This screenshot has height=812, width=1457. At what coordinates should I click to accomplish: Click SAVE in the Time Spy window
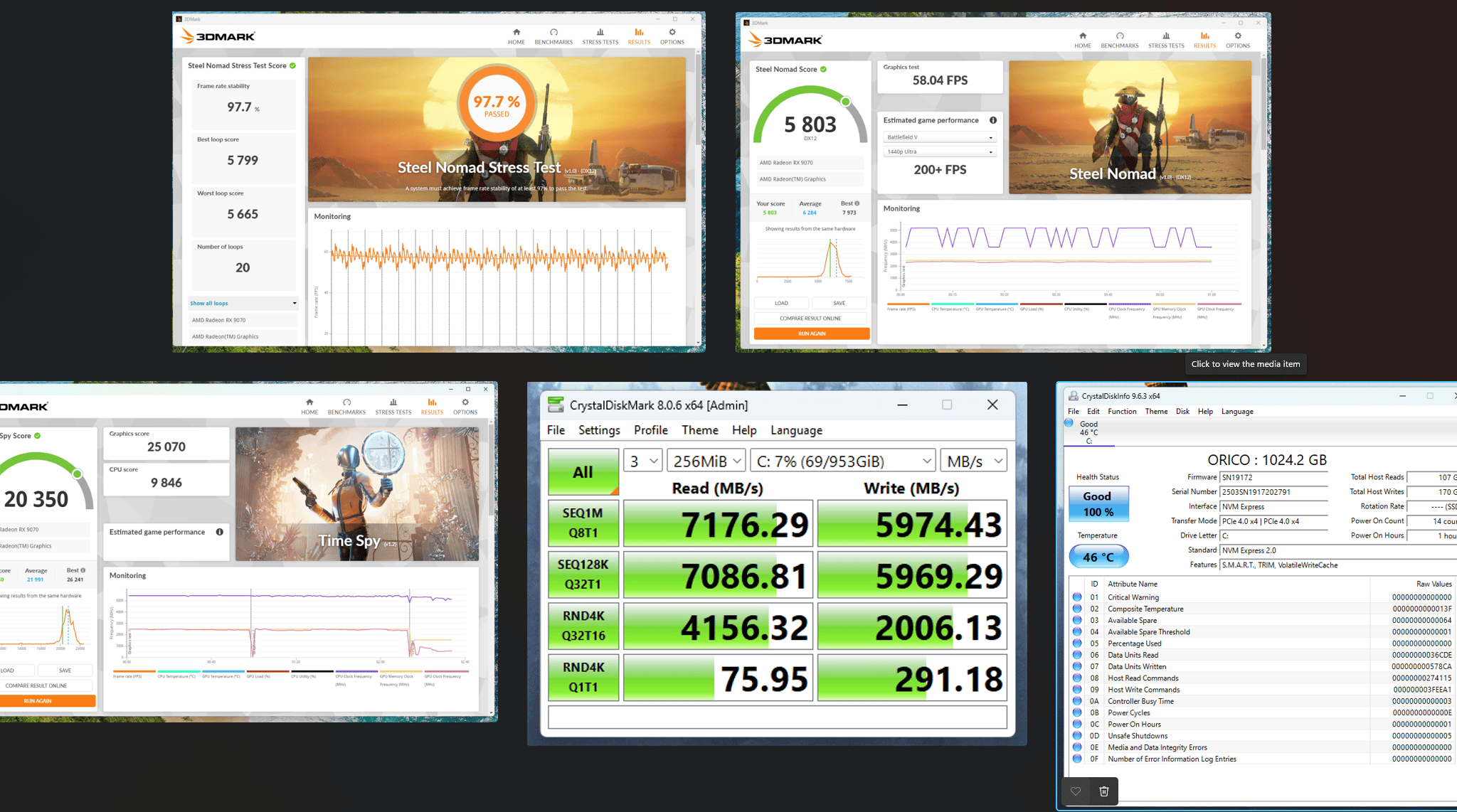(x=65, y=671)
